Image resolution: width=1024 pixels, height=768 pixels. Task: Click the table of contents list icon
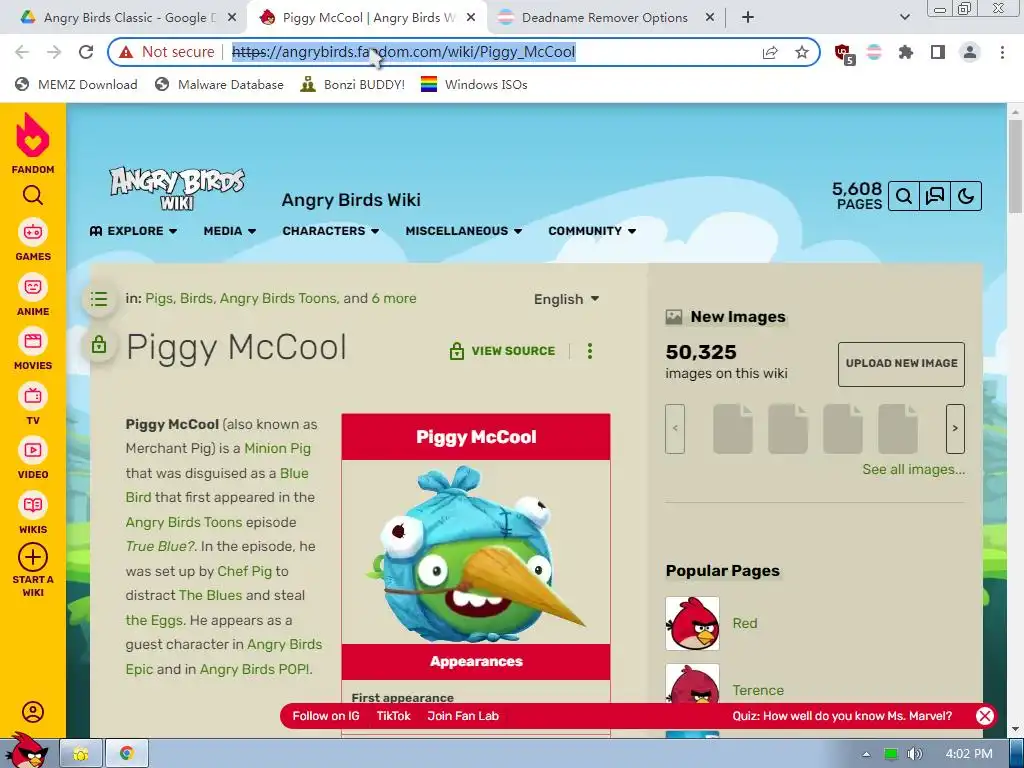click(x=99, y=299)
